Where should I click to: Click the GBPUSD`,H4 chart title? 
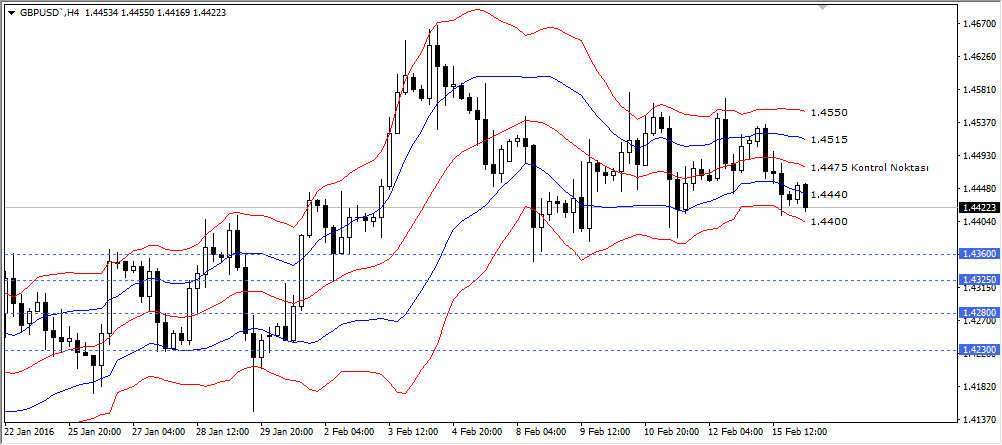48,12
